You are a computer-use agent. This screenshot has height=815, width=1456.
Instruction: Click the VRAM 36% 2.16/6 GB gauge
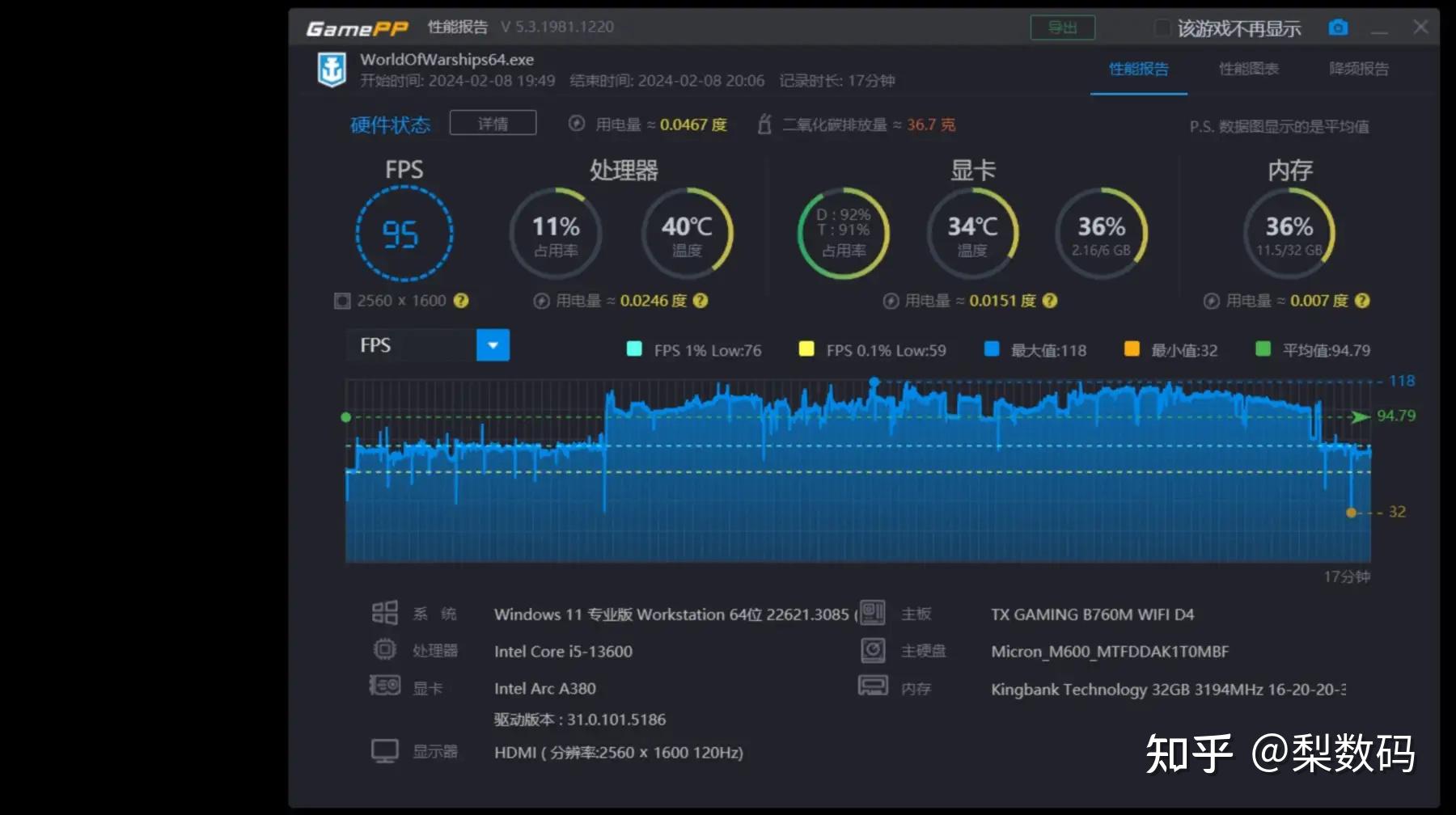(1101, 234)
